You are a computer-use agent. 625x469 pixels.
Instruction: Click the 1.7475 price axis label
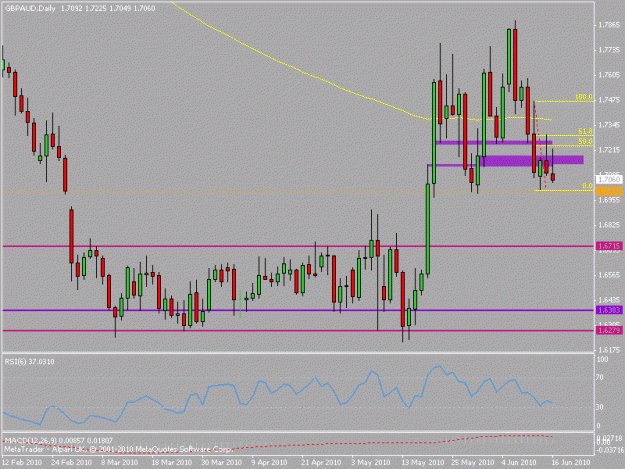609,100
